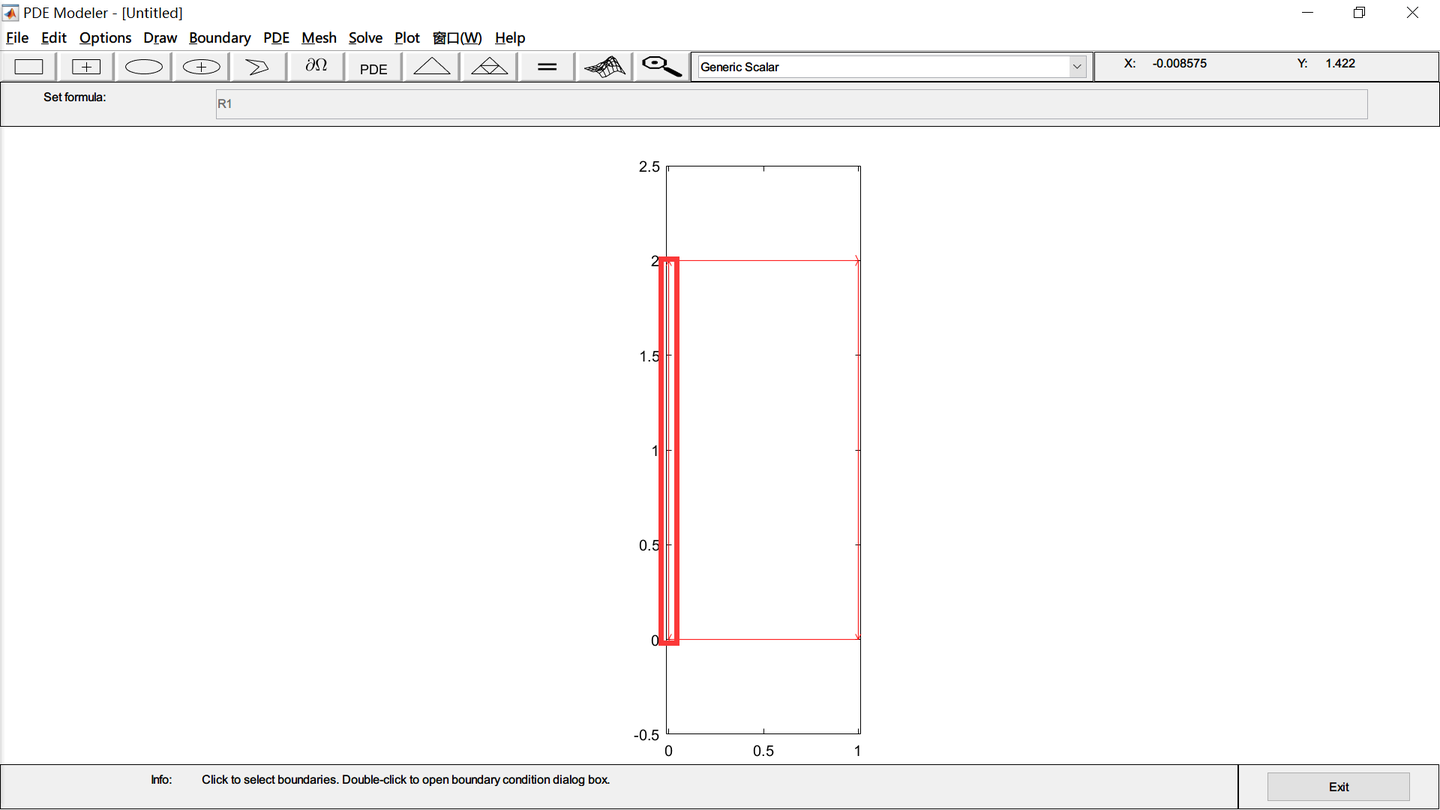
Task: Refine the mesh using refine icon
Action: tap(488, 66)
